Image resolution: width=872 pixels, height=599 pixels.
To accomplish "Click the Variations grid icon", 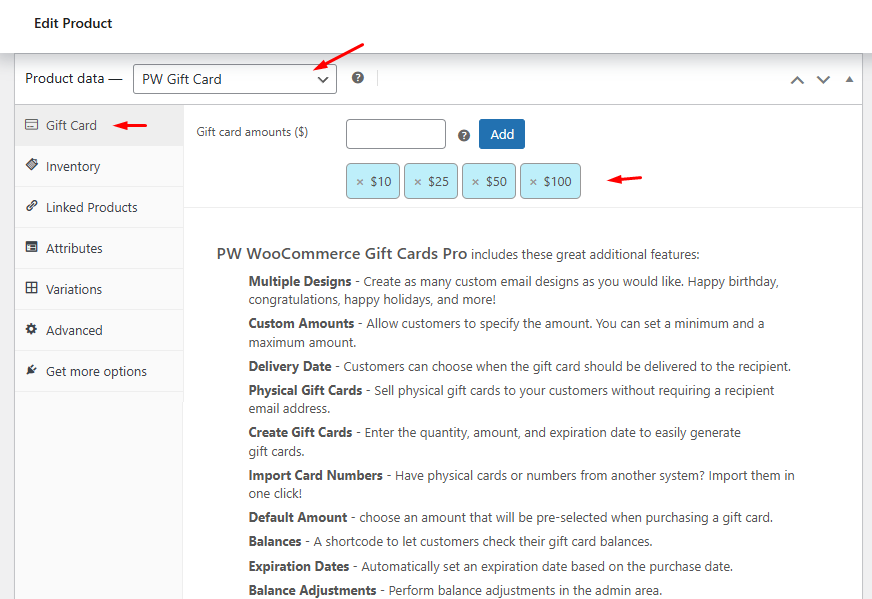I will coord(32,288).
